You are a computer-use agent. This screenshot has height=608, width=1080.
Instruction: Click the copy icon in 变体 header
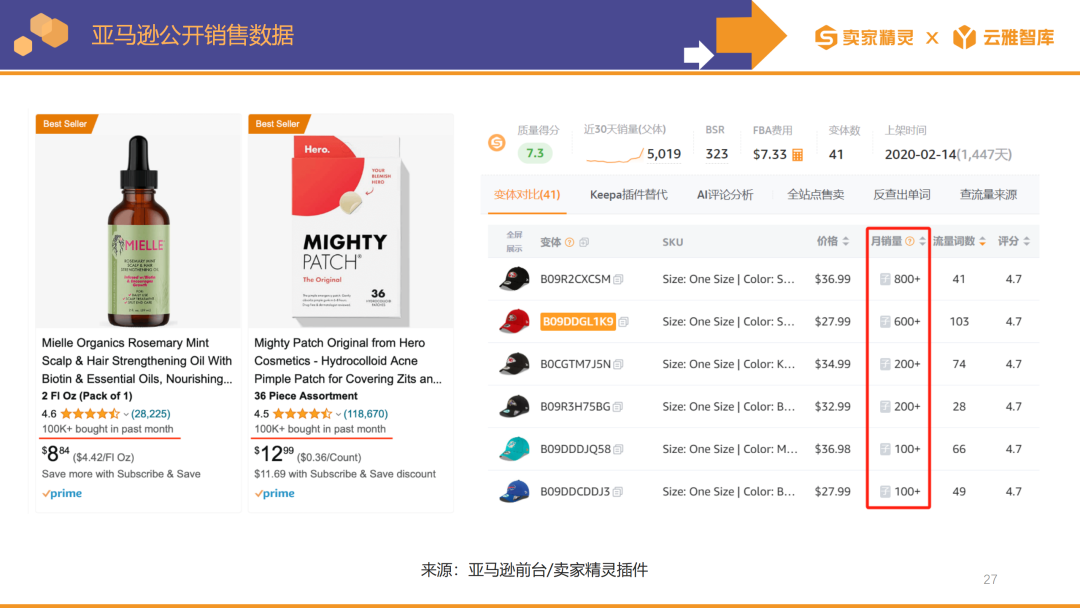click(584, 242)
